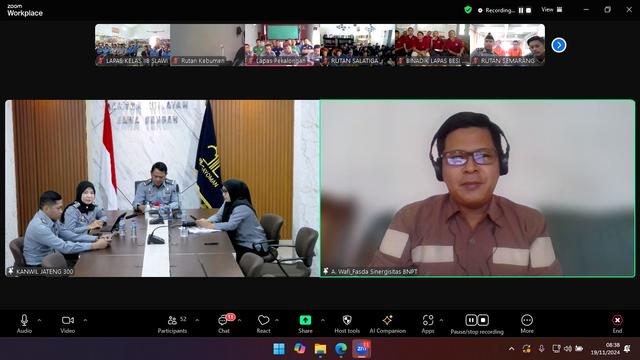Expand the Share options arrow
This screenshot has width=640, height=360.
(x=323, y=320)
